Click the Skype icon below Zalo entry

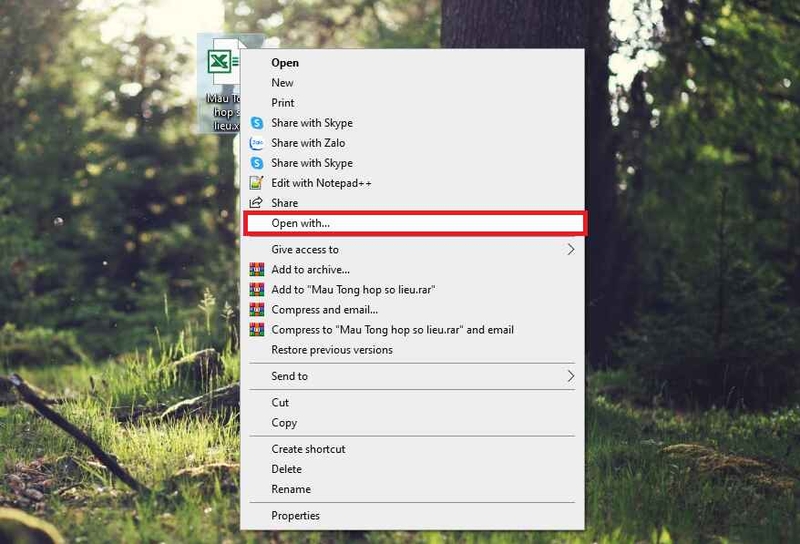[257, 163]
